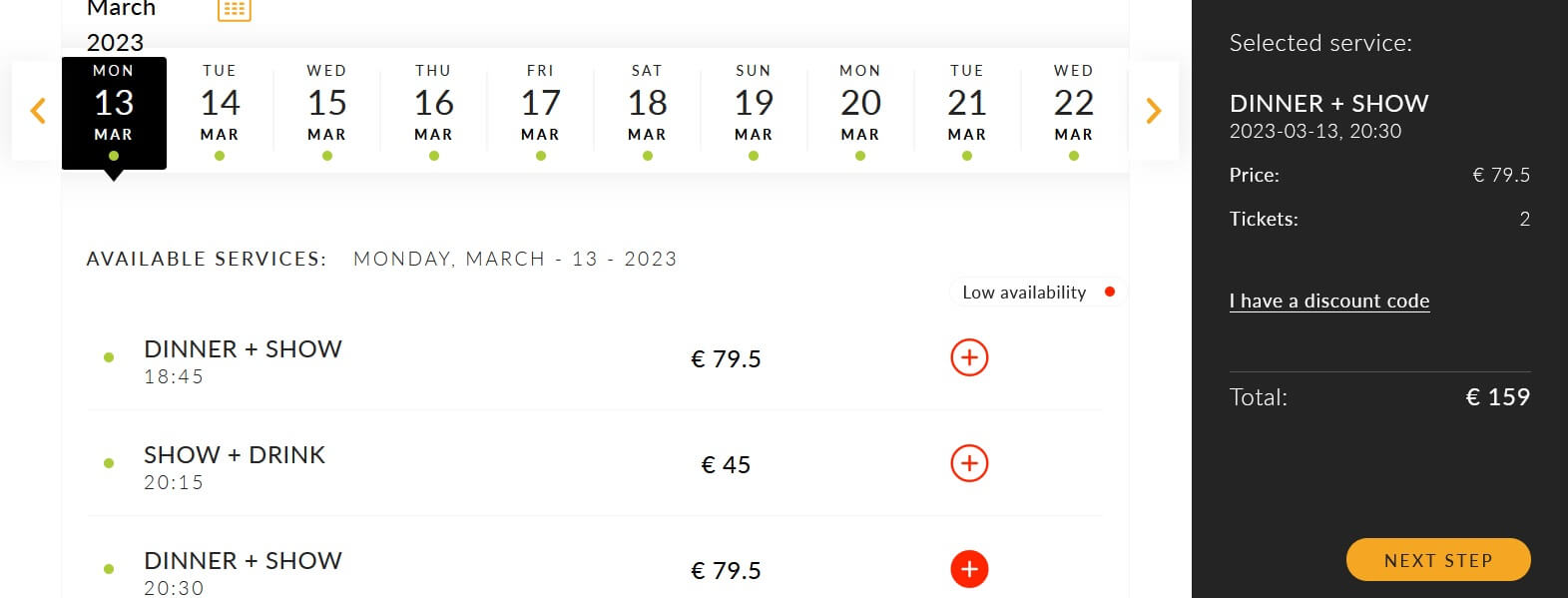Click the Show + Drink service name
This screenshot has width=1568, height=598.
tap(235, 455)
